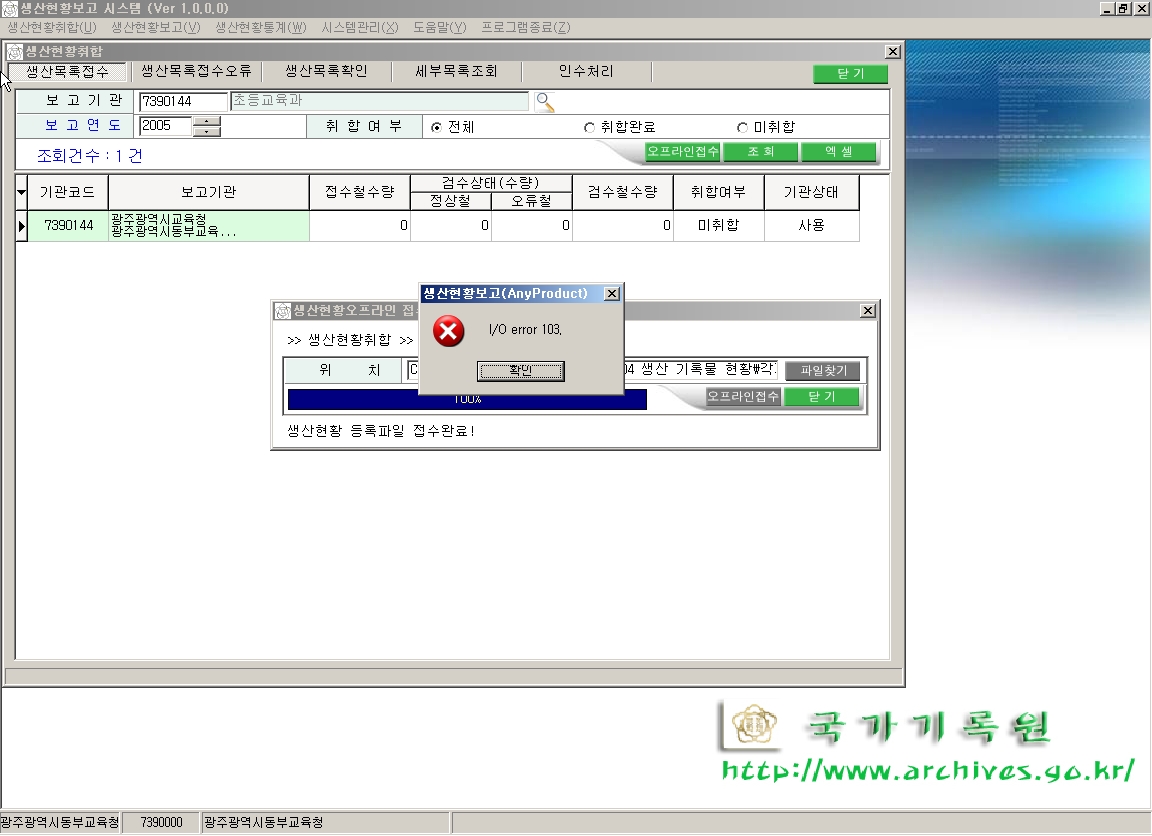Increase 보고연도 with the up spinner arrow
Viewport: 1152px width, 836px height.
(206, 122)
